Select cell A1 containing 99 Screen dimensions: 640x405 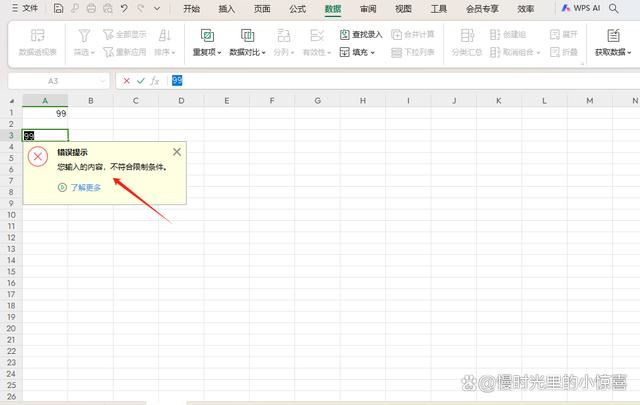click(44, 114)
